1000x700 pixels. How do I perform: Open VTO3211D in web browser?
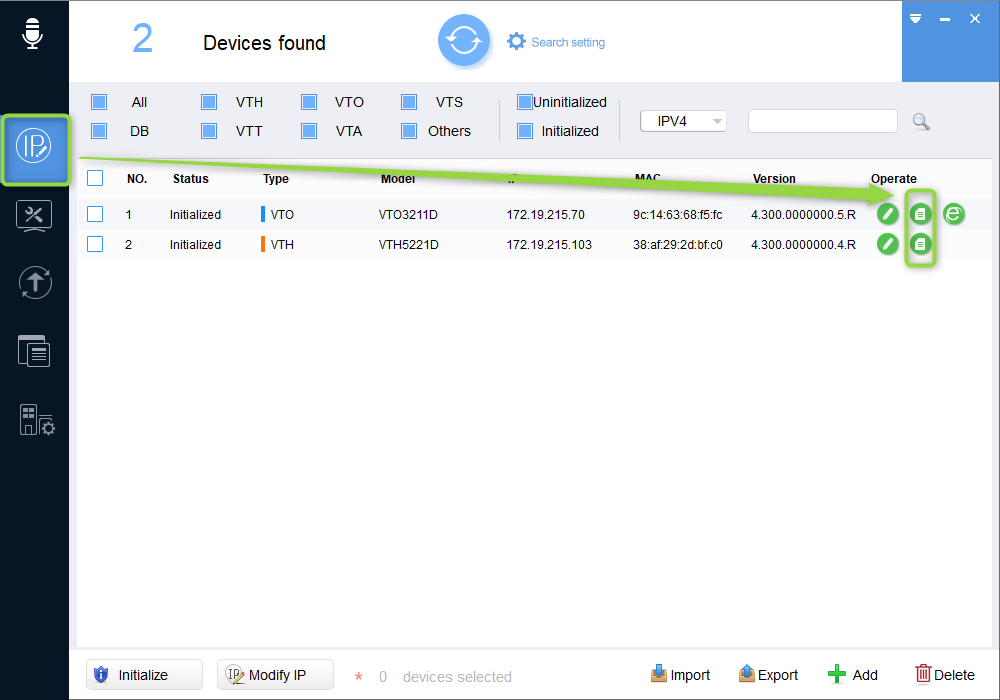pyautogui.click(x=953, y=214)
